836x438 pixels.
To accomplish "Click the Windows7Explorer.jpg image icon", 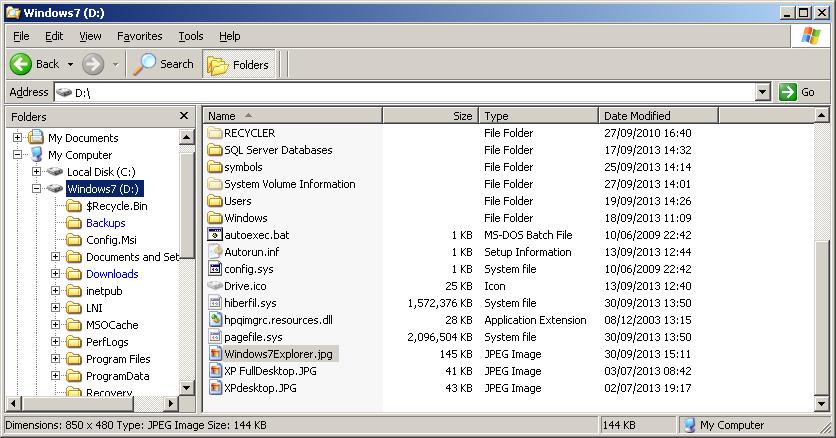I will pyautogui.click(x=214, y=354).
